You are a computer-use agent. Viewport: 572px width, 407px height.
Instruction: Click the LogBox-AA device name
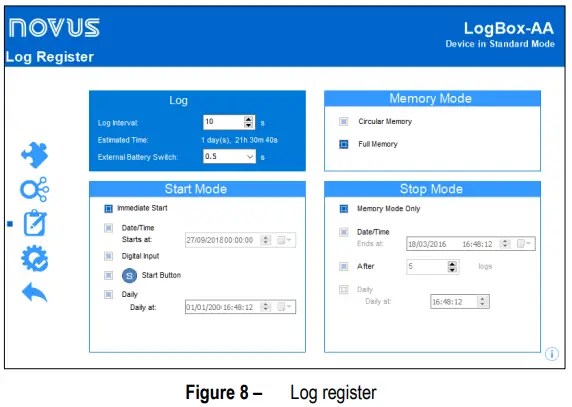coord(509,28)
